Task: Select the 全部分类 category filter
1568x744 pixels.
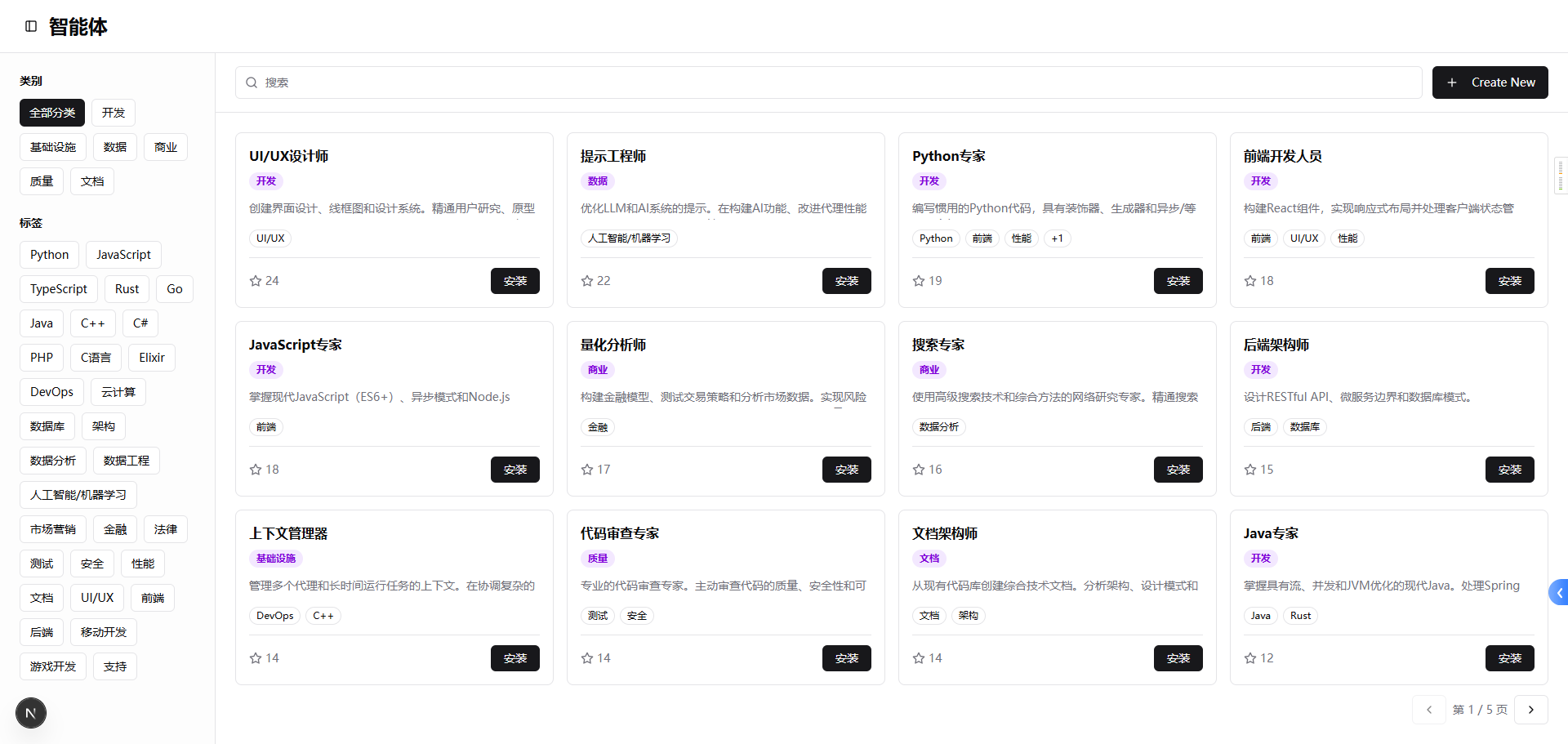Action: [52, 113]
